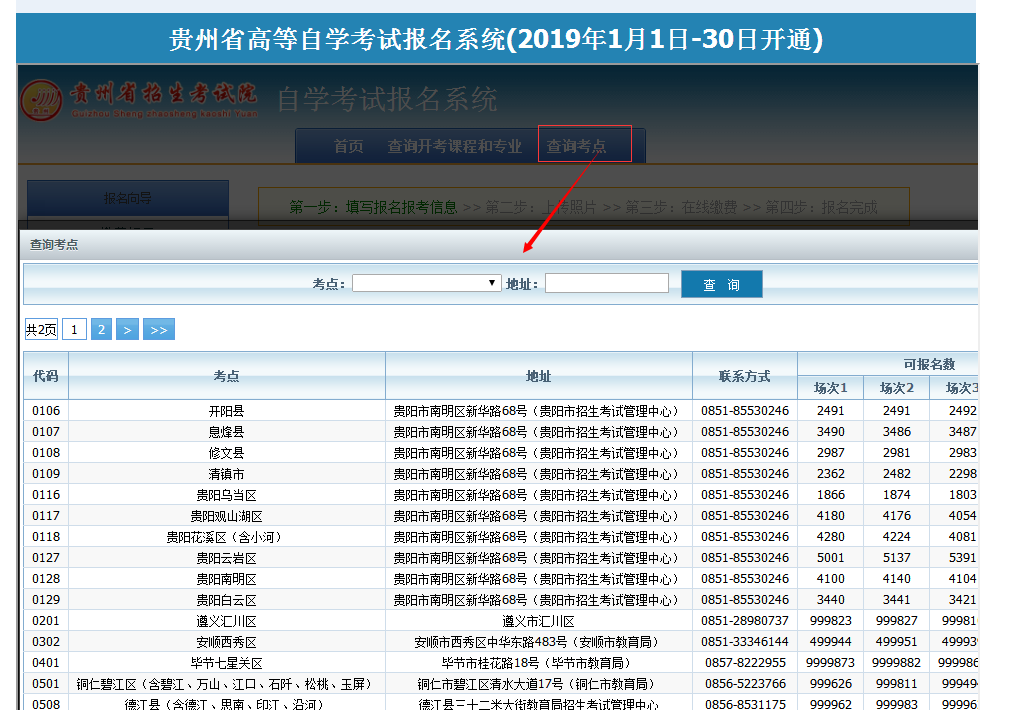Image resolution: width=1009 pixels, height=710 pixels.
Task: Go to page 2 of results
Action: point(101,330)
